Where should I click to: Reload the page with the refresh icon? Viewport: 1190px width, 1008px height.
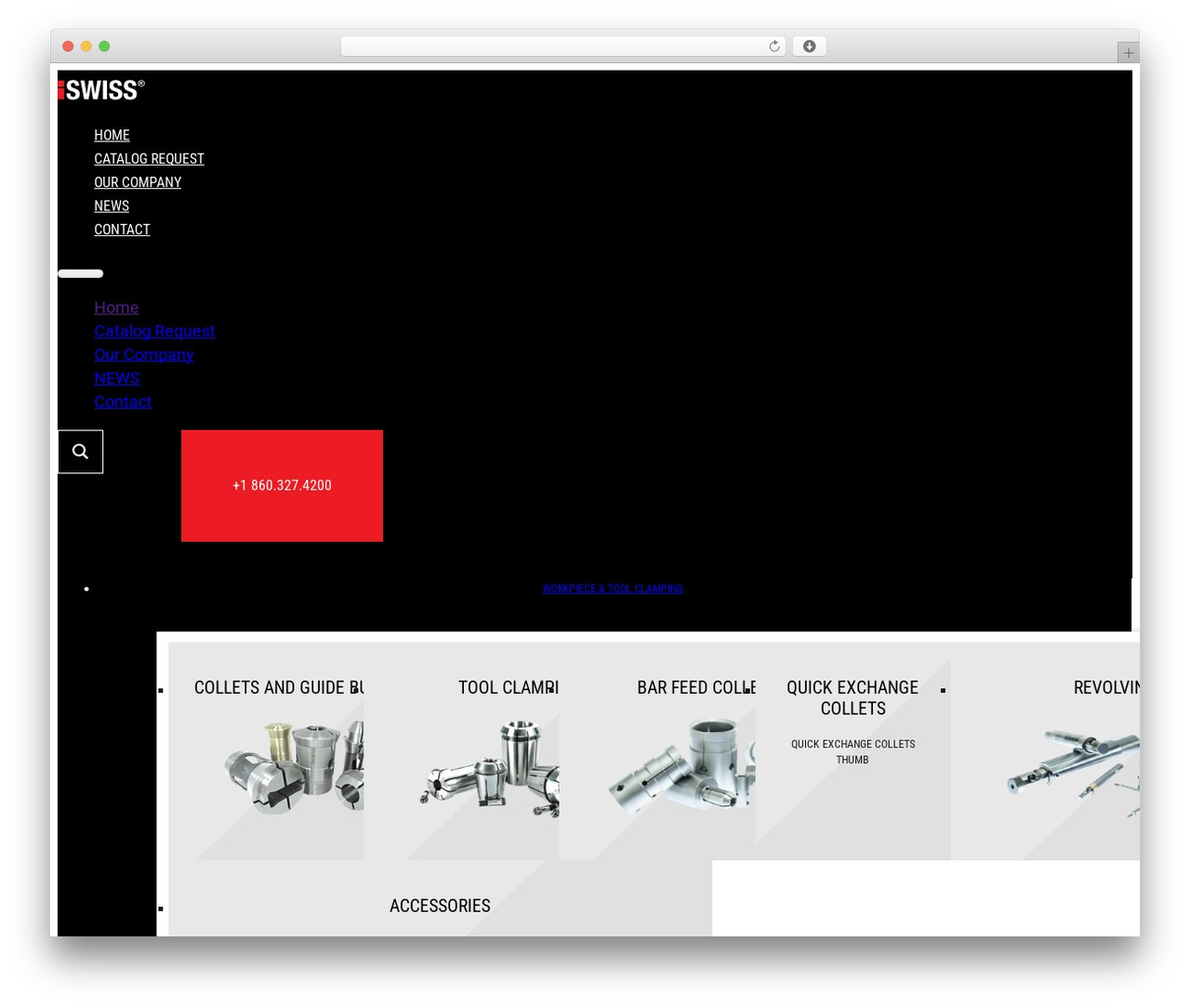point(773,46)
